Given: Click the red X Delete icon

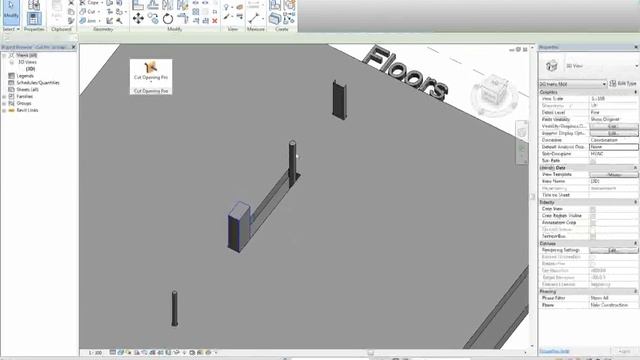Looking at the screenshot, I should point(215,21).
